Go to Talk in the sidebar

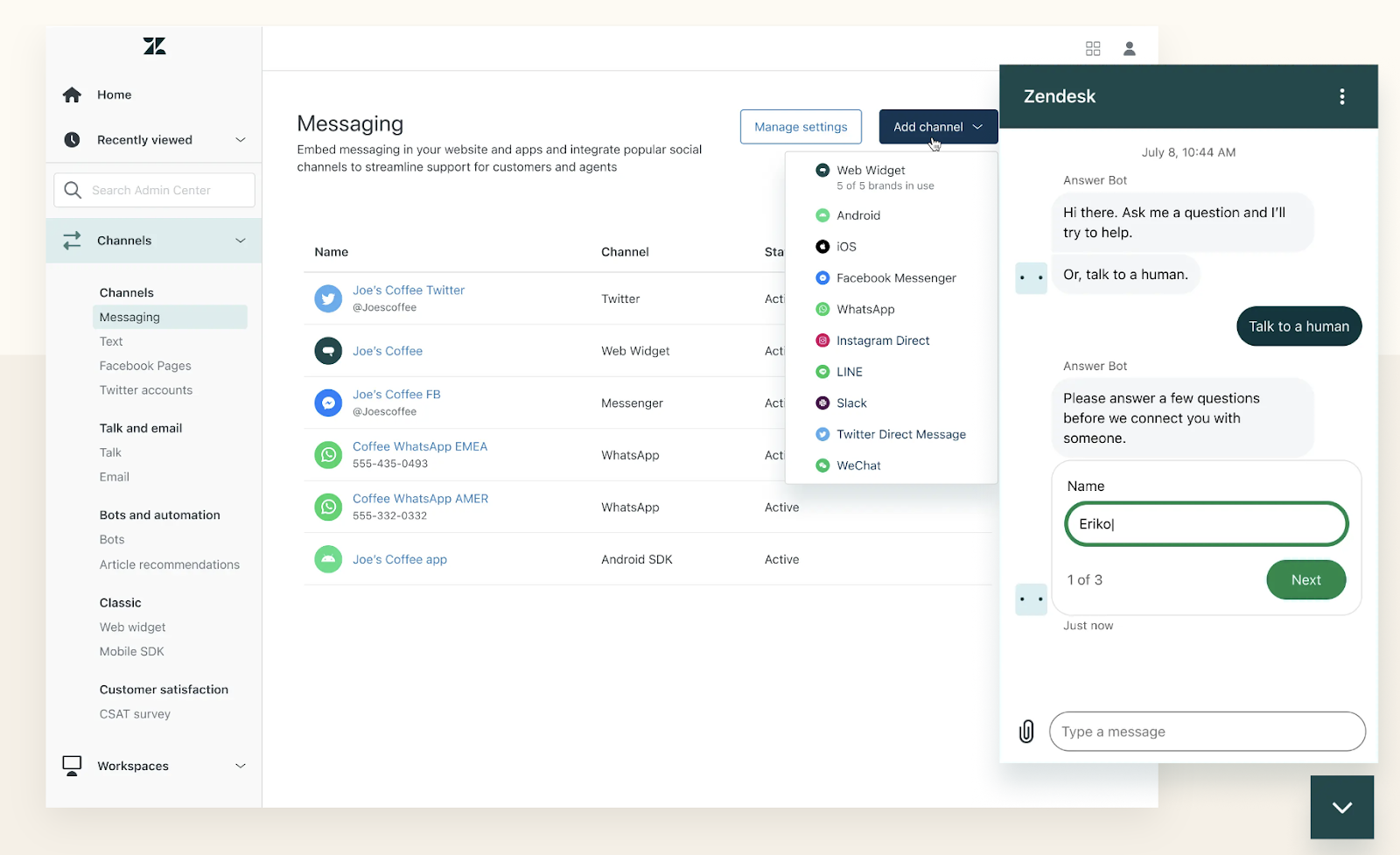[x=110, y=452]
